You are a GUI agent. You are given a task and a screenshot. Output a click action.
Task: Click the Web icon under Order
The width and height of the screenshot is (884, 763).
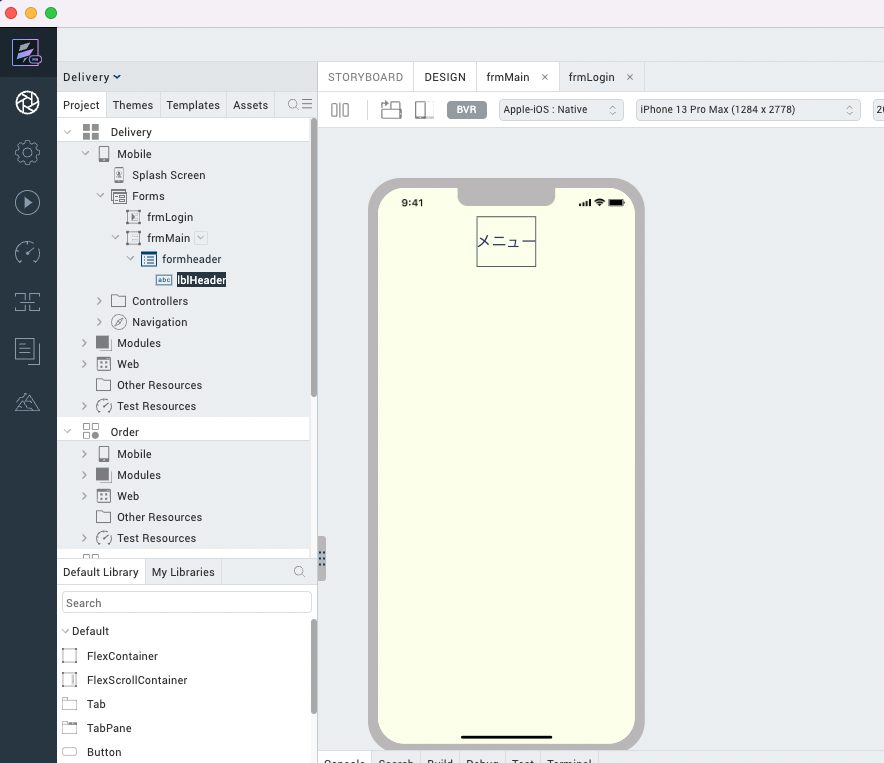pyautogui.click(x=104, y=496)
